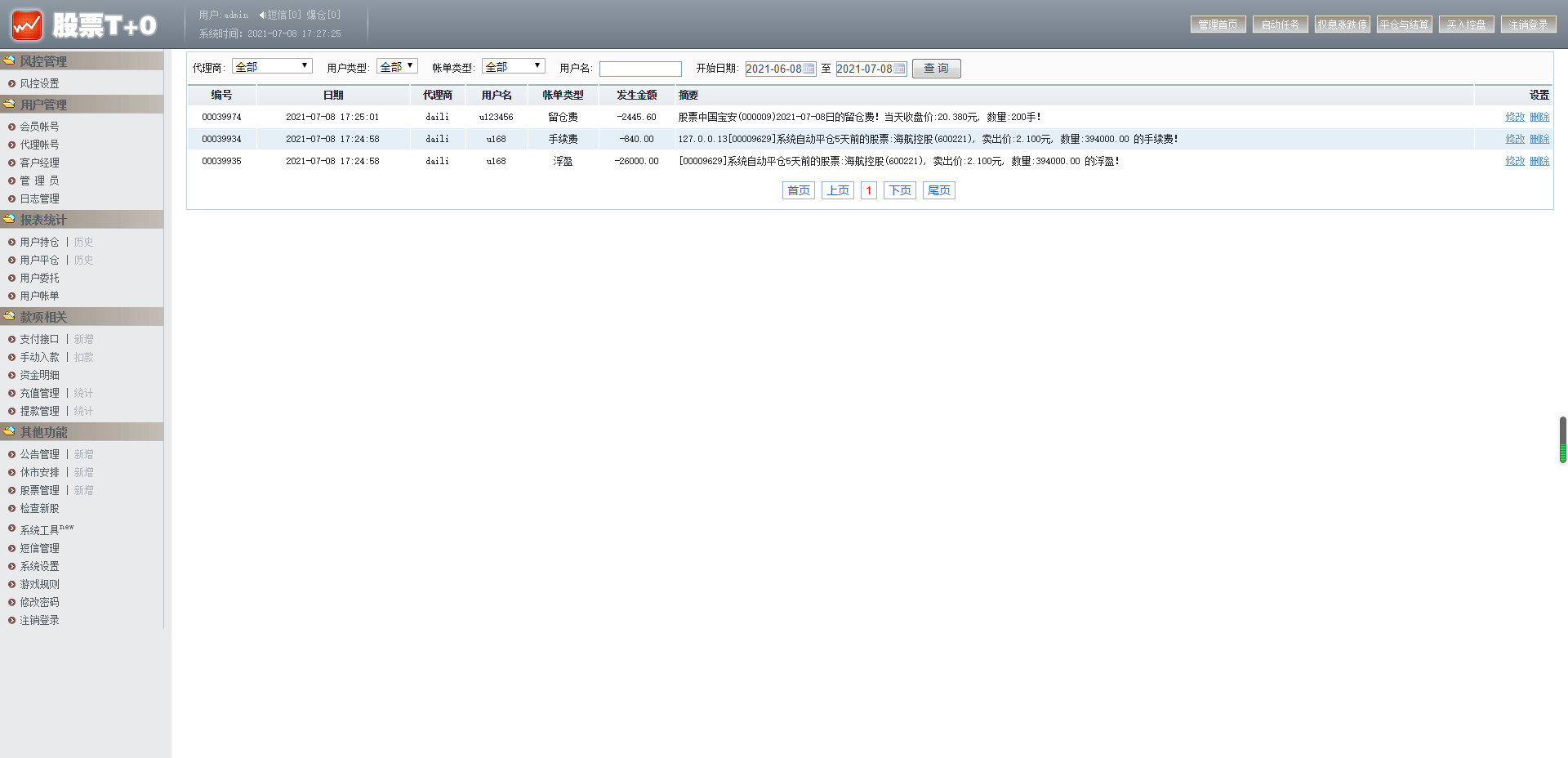Click 修改 for record 00039974

coord(1515,117)
